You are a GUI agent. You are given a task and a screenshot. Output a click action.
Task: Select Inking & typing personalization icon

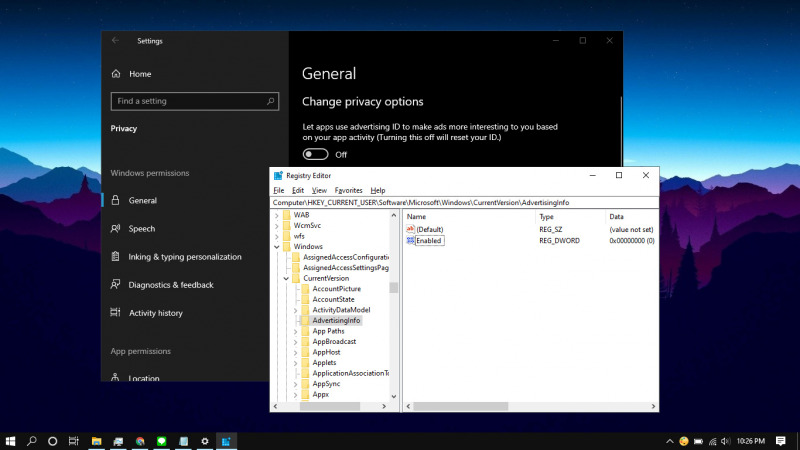coord(116,257)
